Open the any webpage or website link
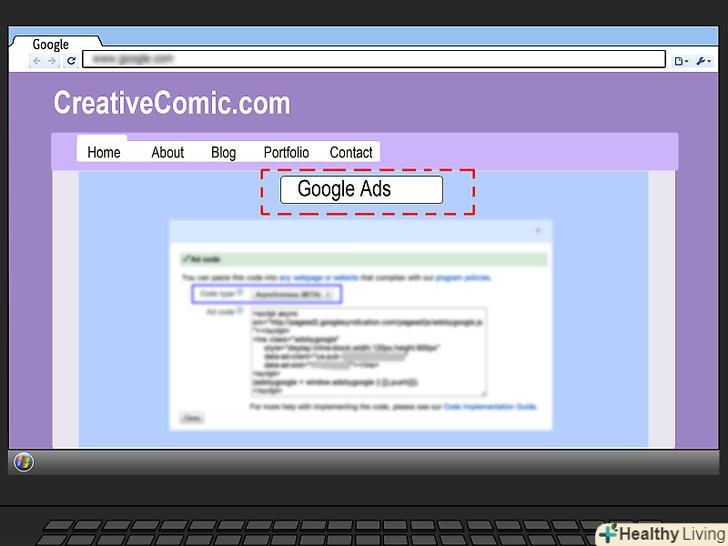728x546 pixels. tap(318, 278)
